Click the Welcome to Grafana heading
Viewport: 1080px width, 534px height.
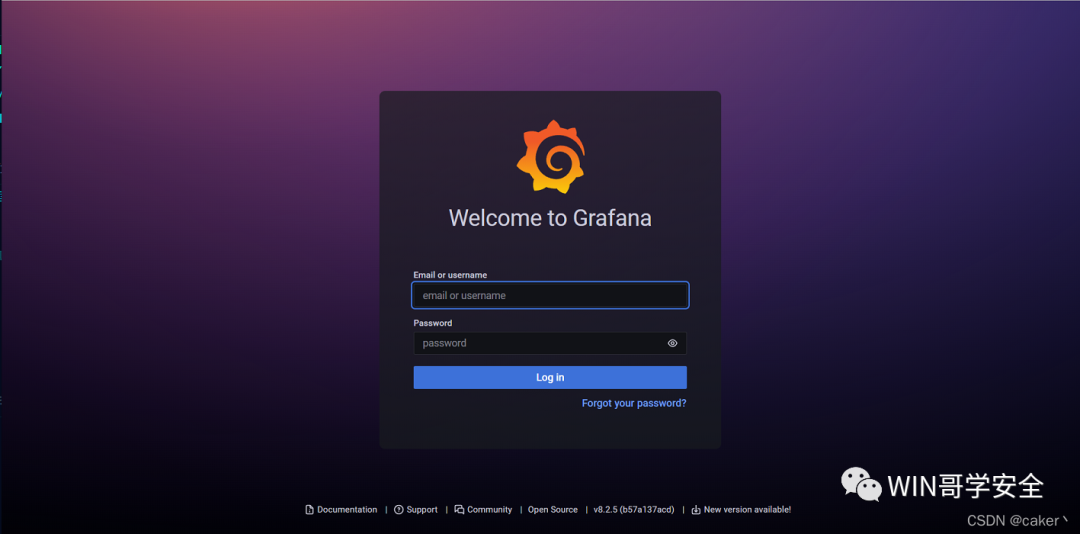click(550, 218)
